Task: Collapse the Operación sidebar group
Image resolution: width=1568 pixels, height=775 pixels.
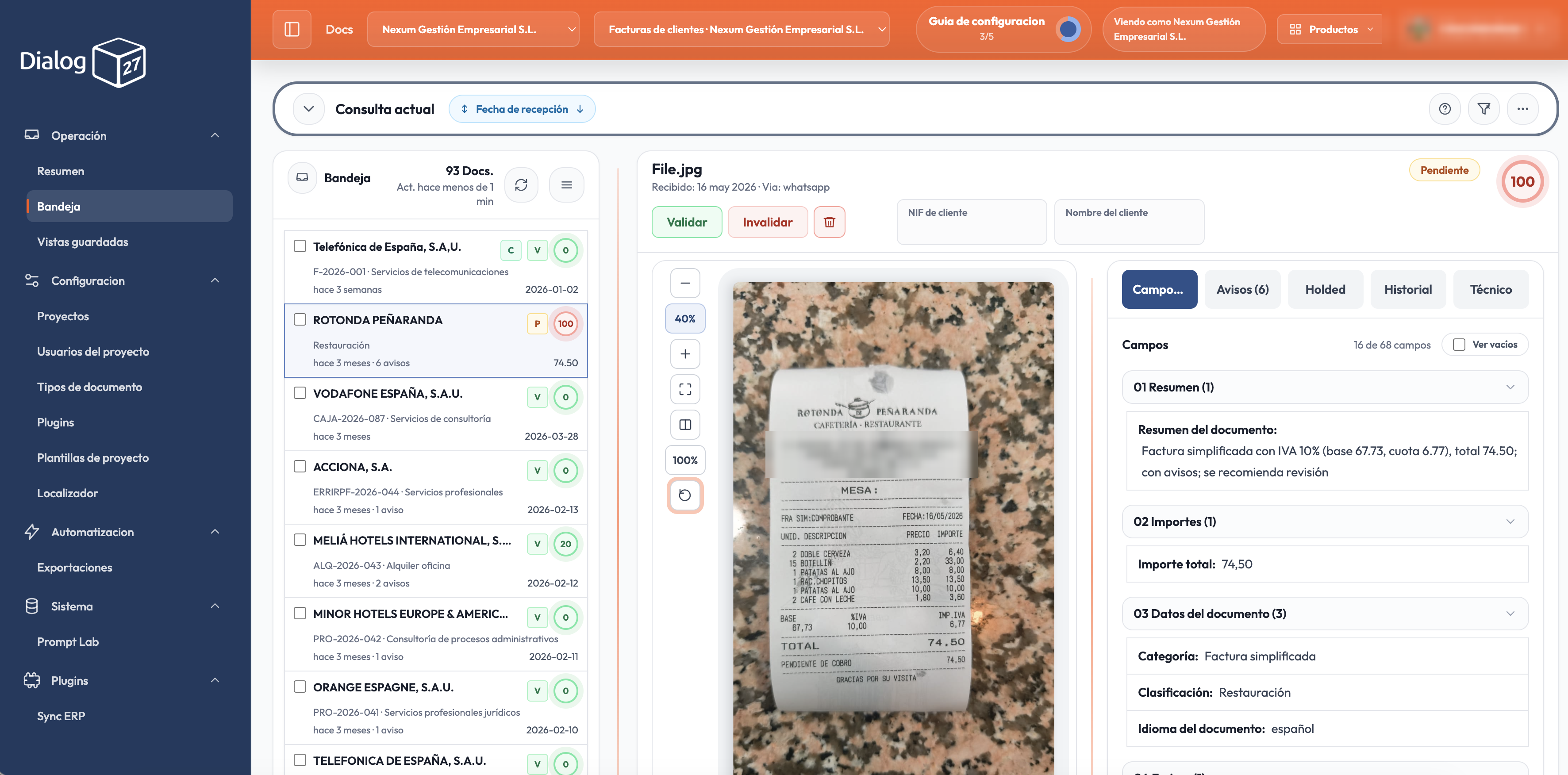Action: 215,135
